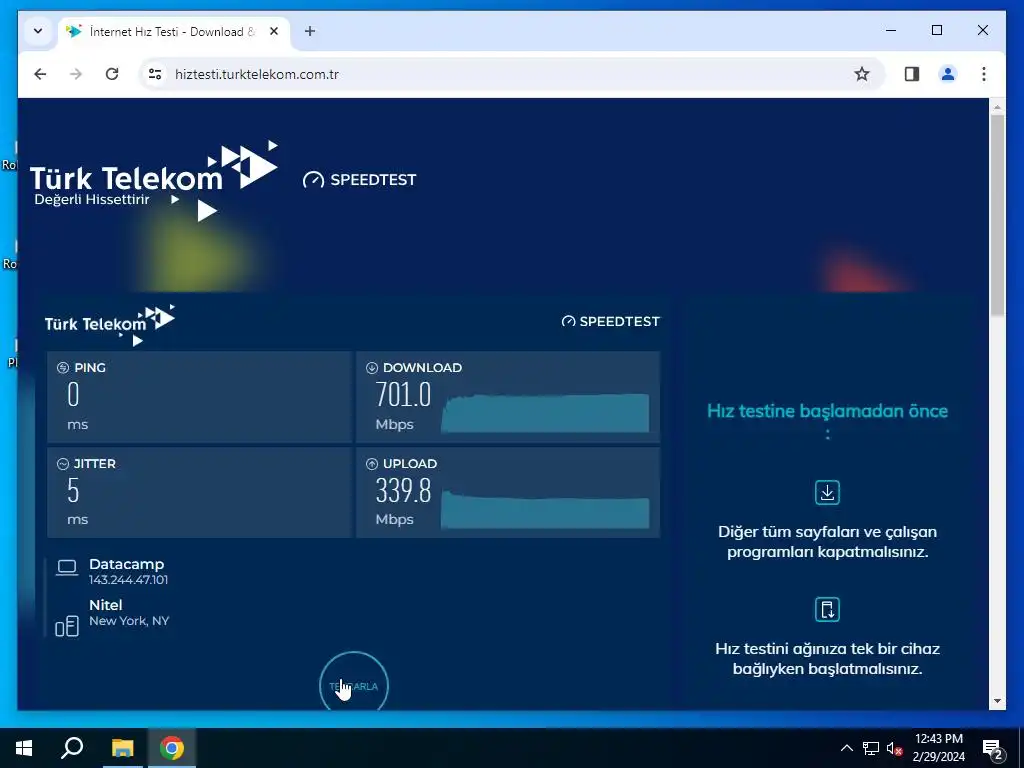Click the jitter value 5

click(x=73, y=490)
